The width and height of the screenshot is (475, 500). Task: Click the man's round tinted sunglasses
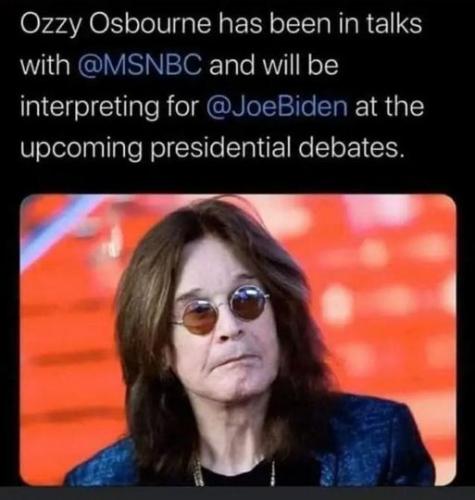tap(222, 308)
